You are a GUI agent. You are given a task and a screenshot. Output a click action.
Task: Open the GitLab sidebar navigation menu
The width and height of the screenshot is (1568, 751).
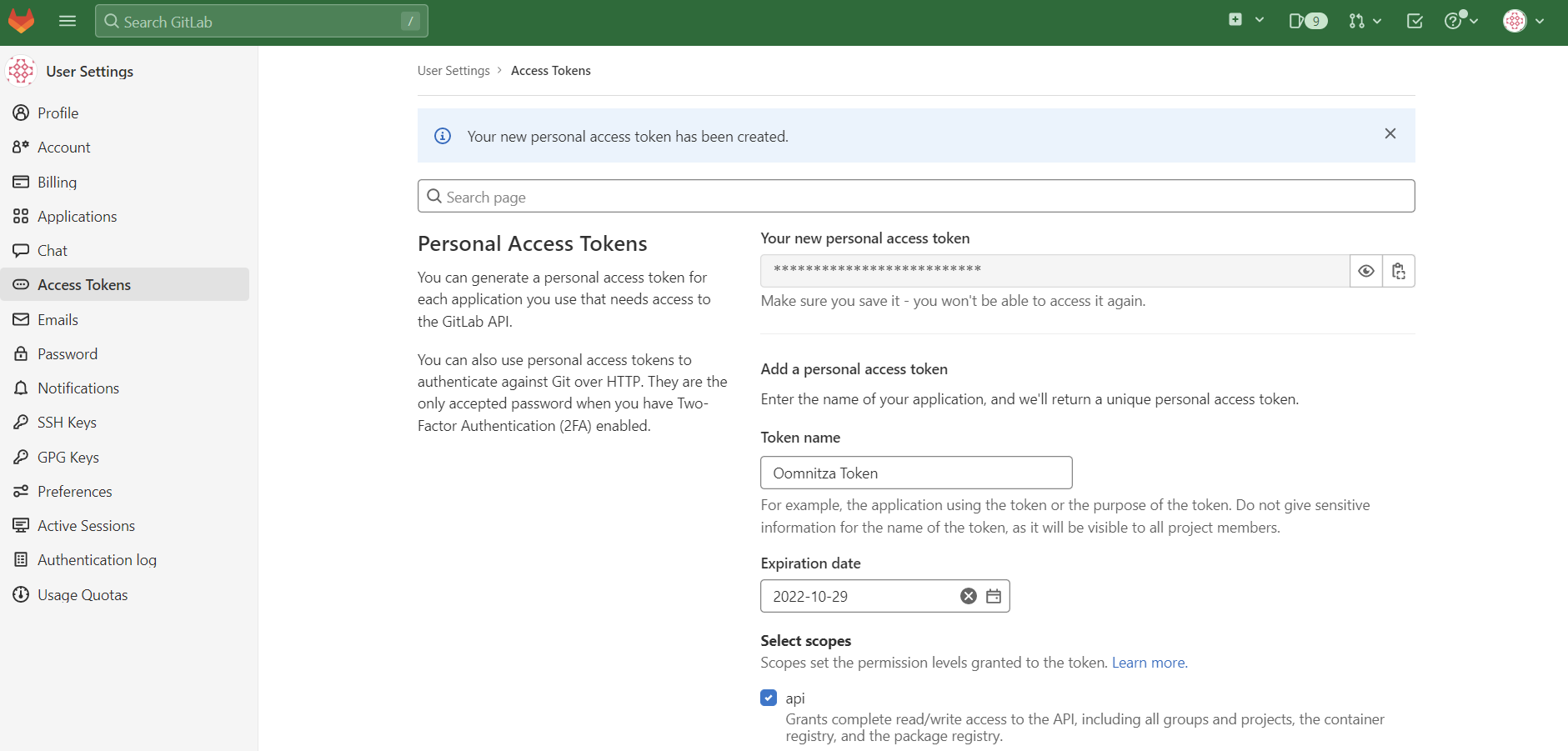(67, 21)
